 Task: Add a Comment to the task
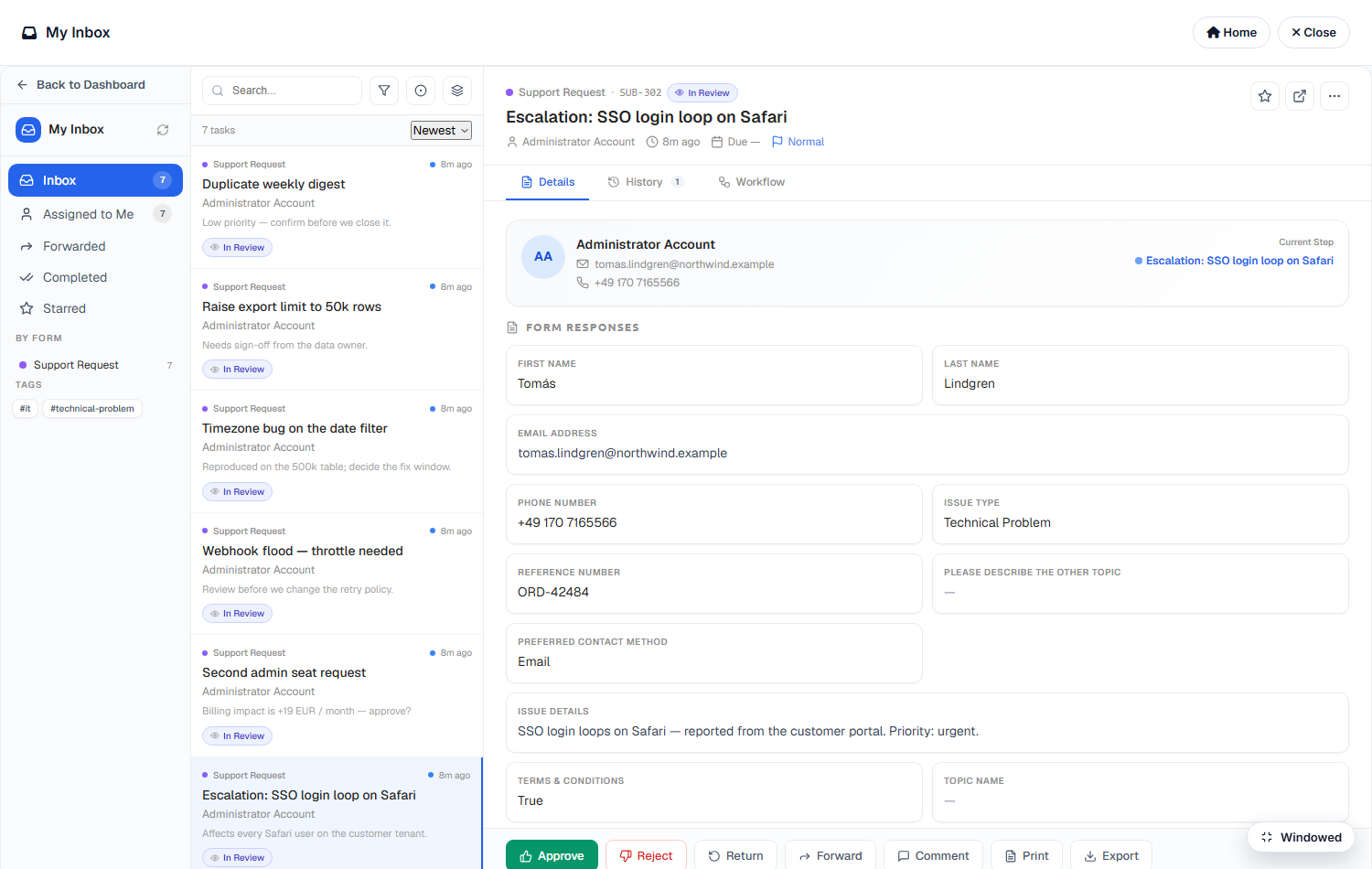click(933, 855)
